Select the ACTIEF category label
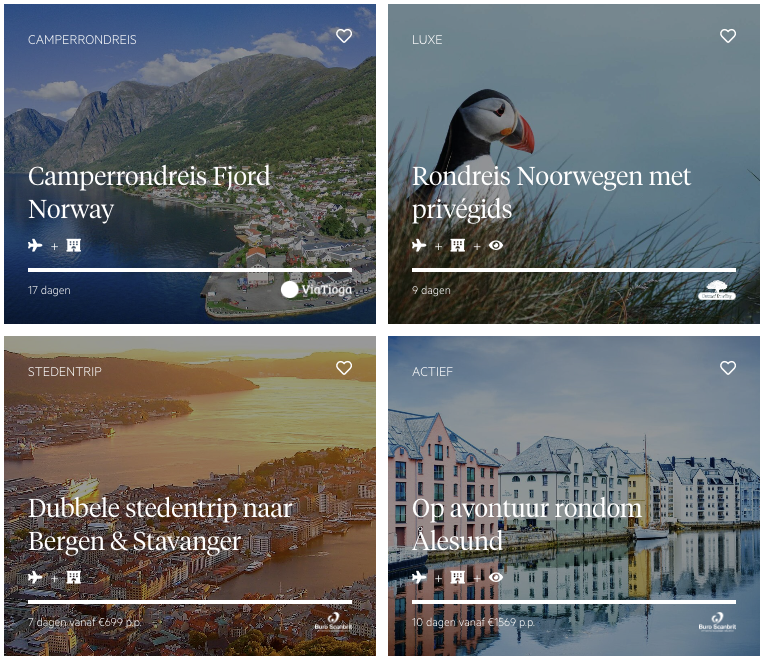 432,372
